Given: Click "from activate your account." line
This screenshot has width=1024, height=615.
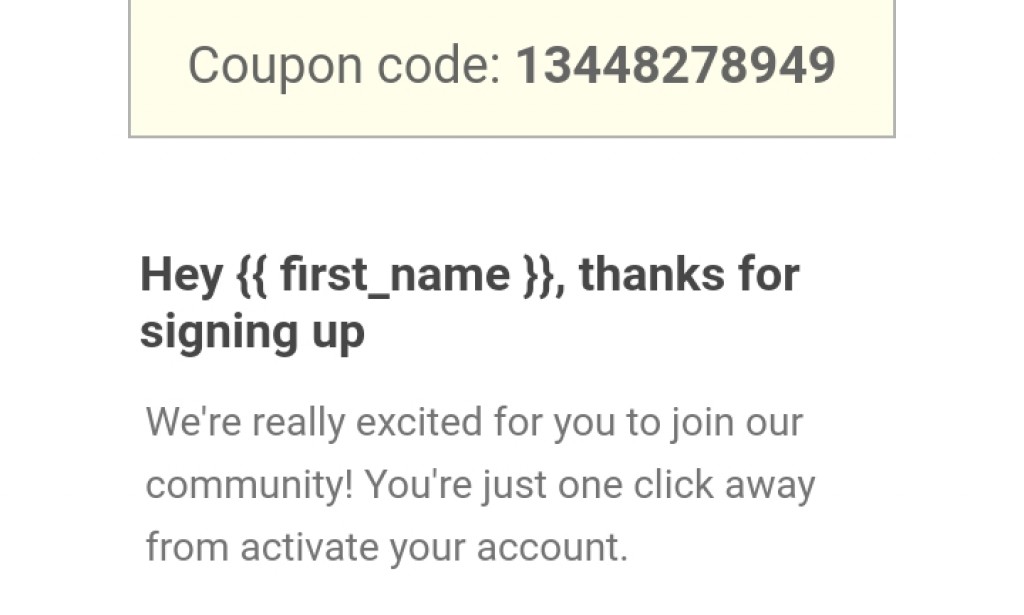Looking at the screenshot, I should click(x=387, y=547).
